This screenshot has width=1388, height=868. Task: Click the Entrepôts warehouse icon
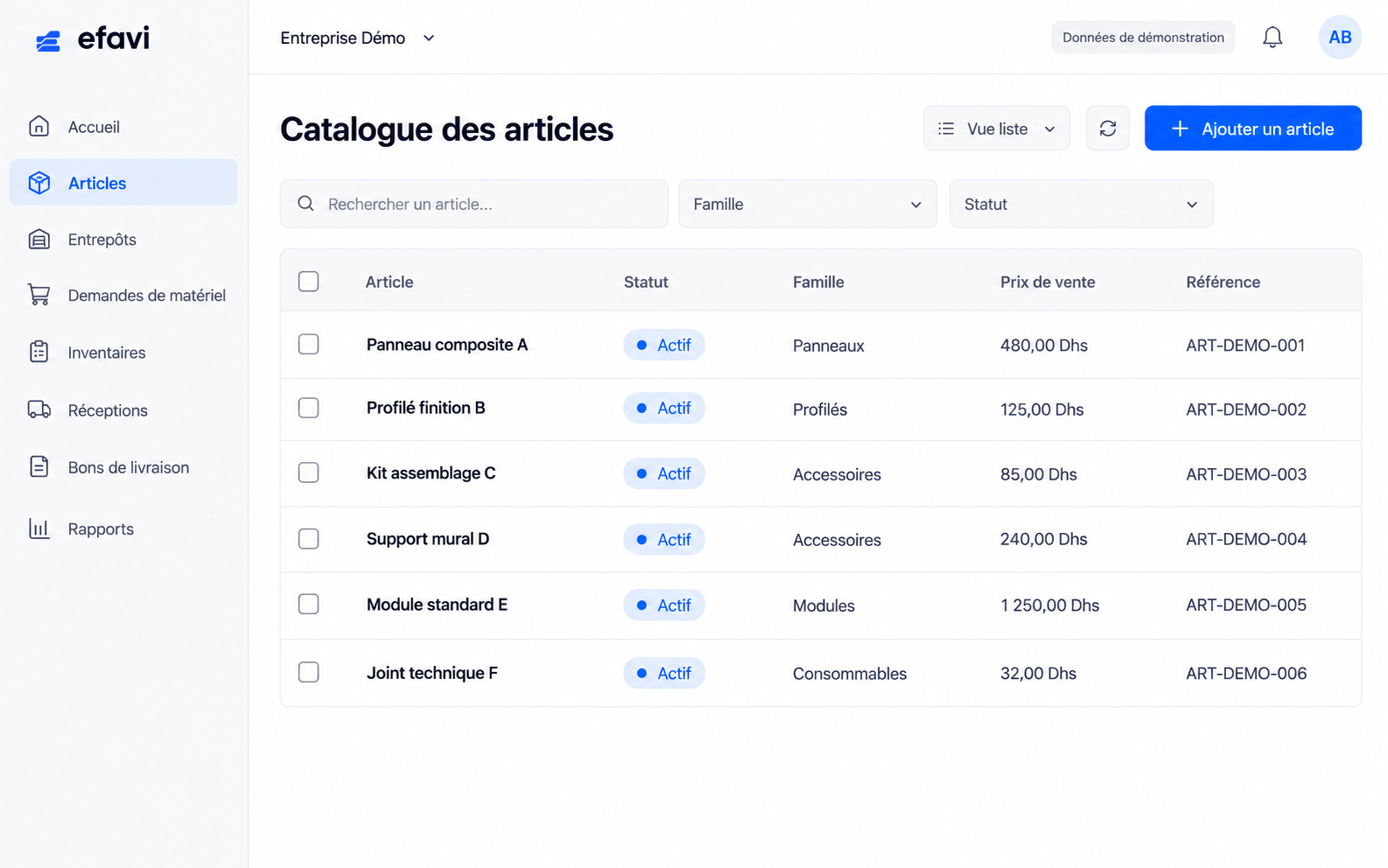pyautogui.click(x=39, y=239)
